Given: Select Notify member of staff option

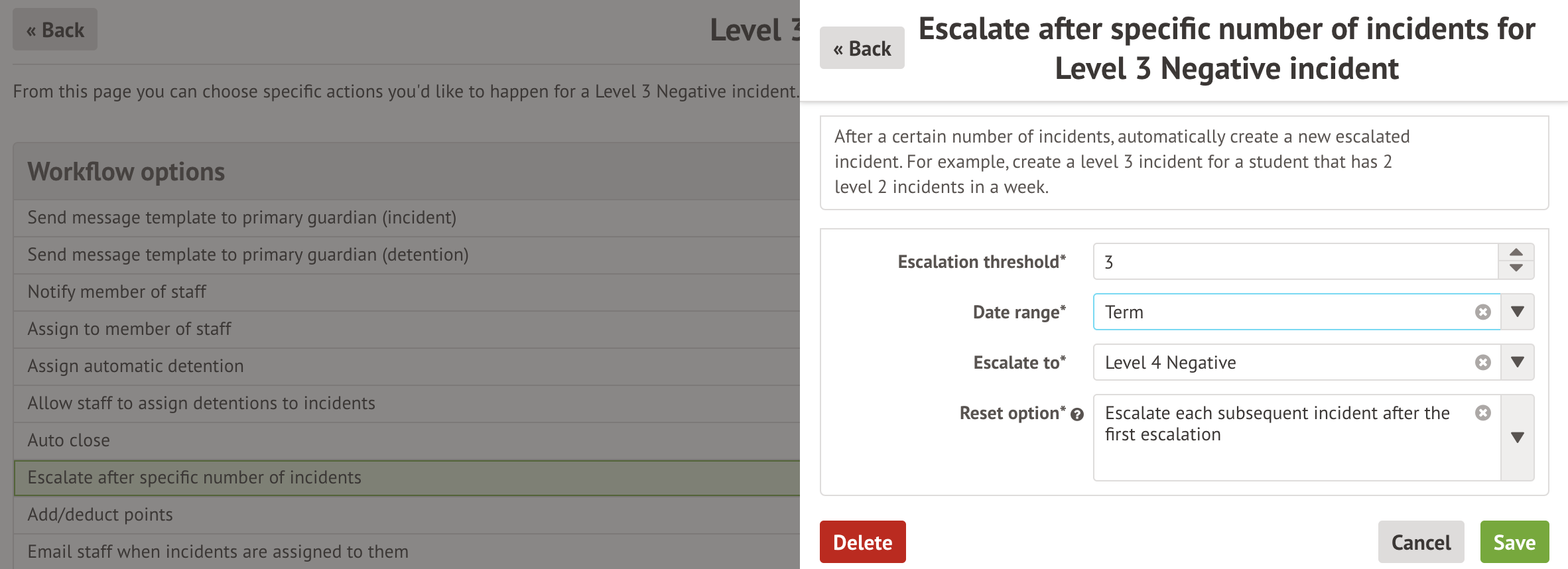Looking at the screenshot, I should point(117,292).
